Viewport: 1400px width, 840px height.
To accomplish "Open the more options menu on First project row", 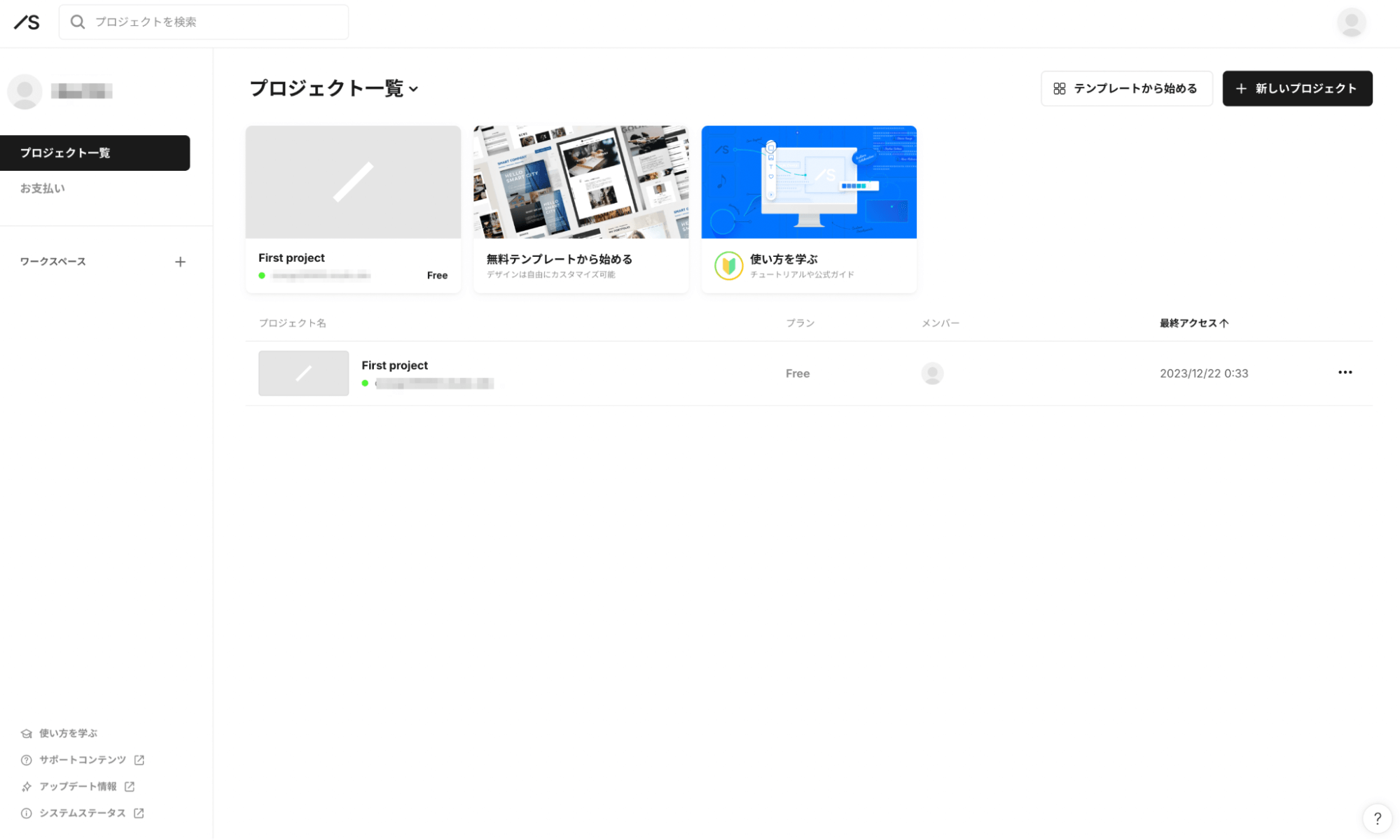I will [1345, 372].
